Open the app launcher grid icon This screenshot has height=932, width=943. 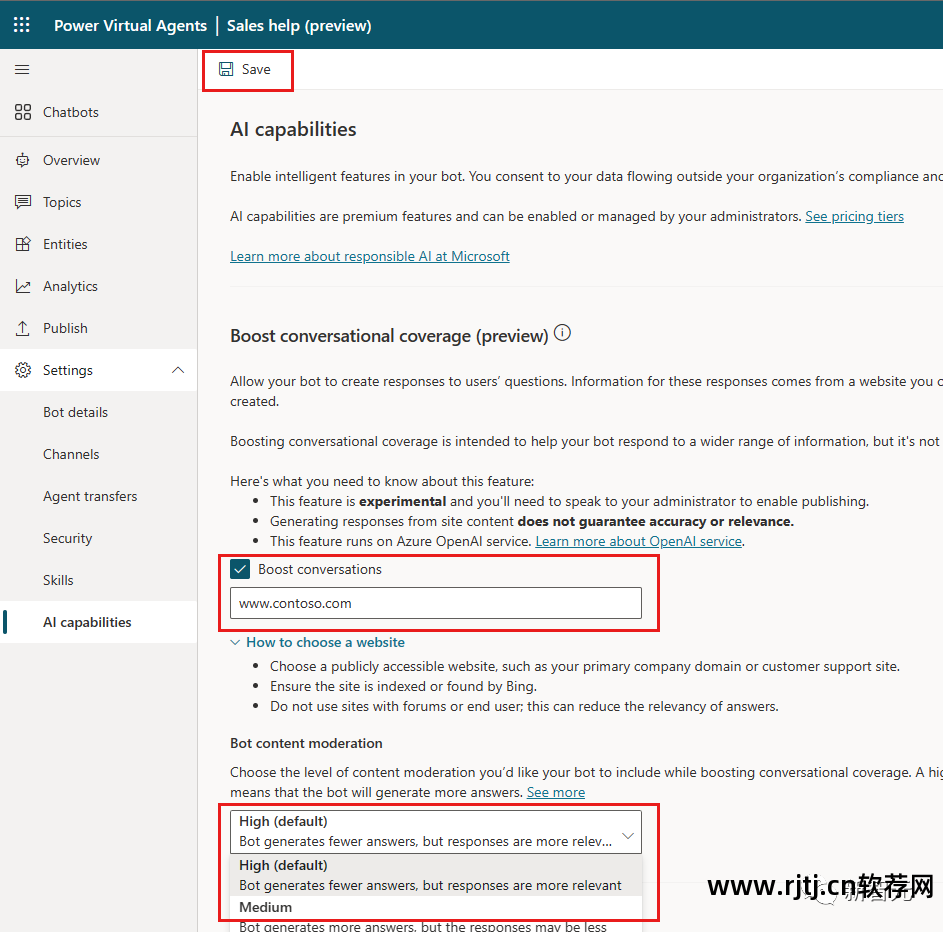point(22,25)
